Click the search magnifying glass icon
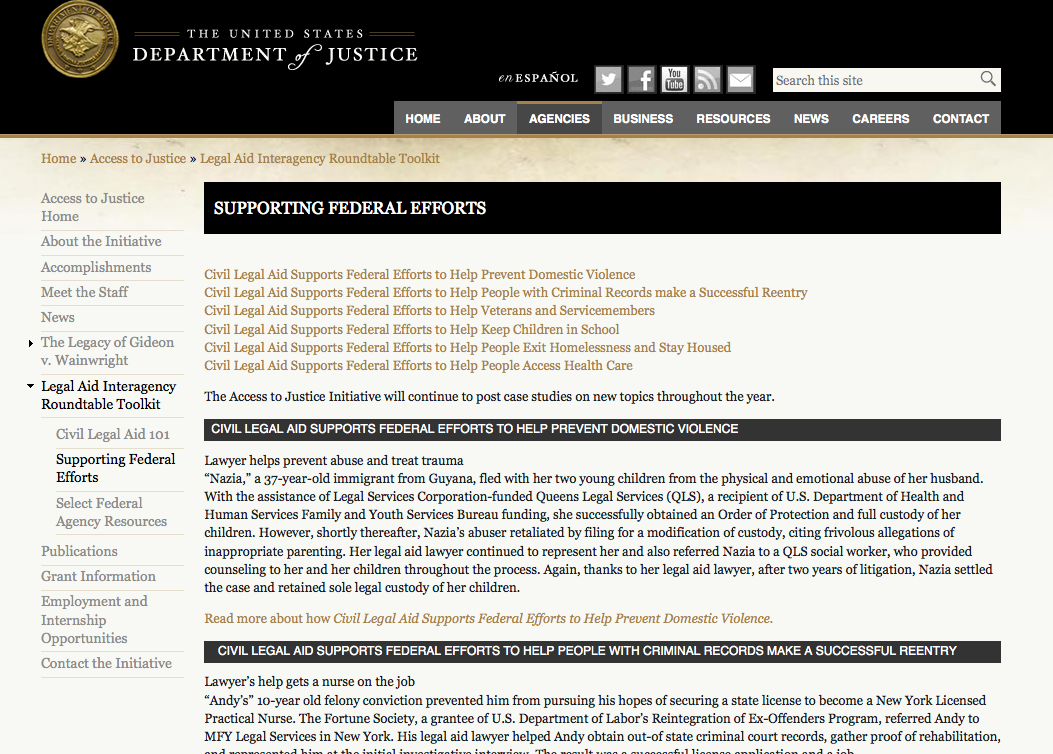The width and height of the screenshot is (1053, 754). [x=988, y=80]
